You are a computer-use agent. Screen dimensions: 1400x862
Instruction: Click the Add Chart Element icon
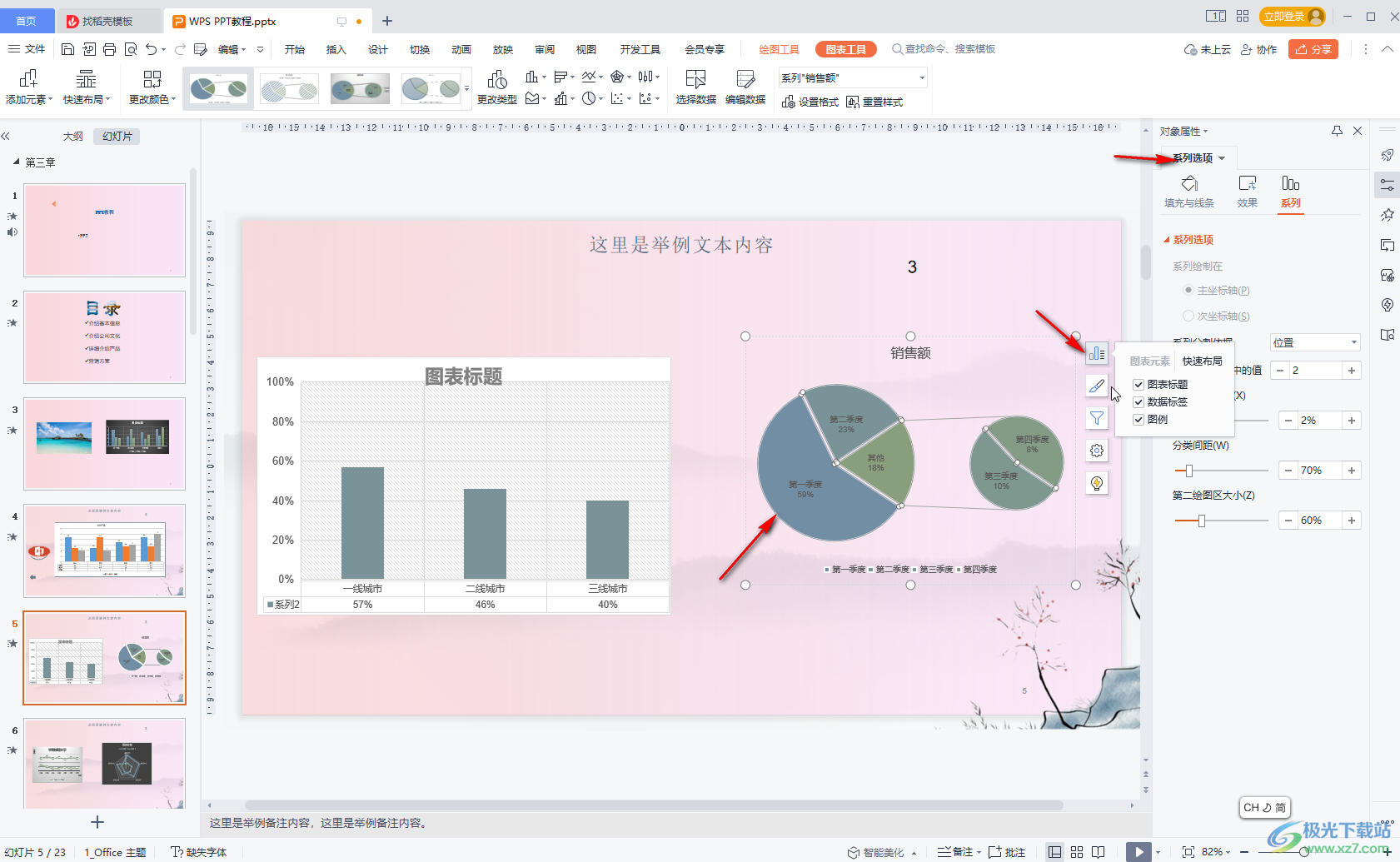pyautogui.click(x=28, y=87)
